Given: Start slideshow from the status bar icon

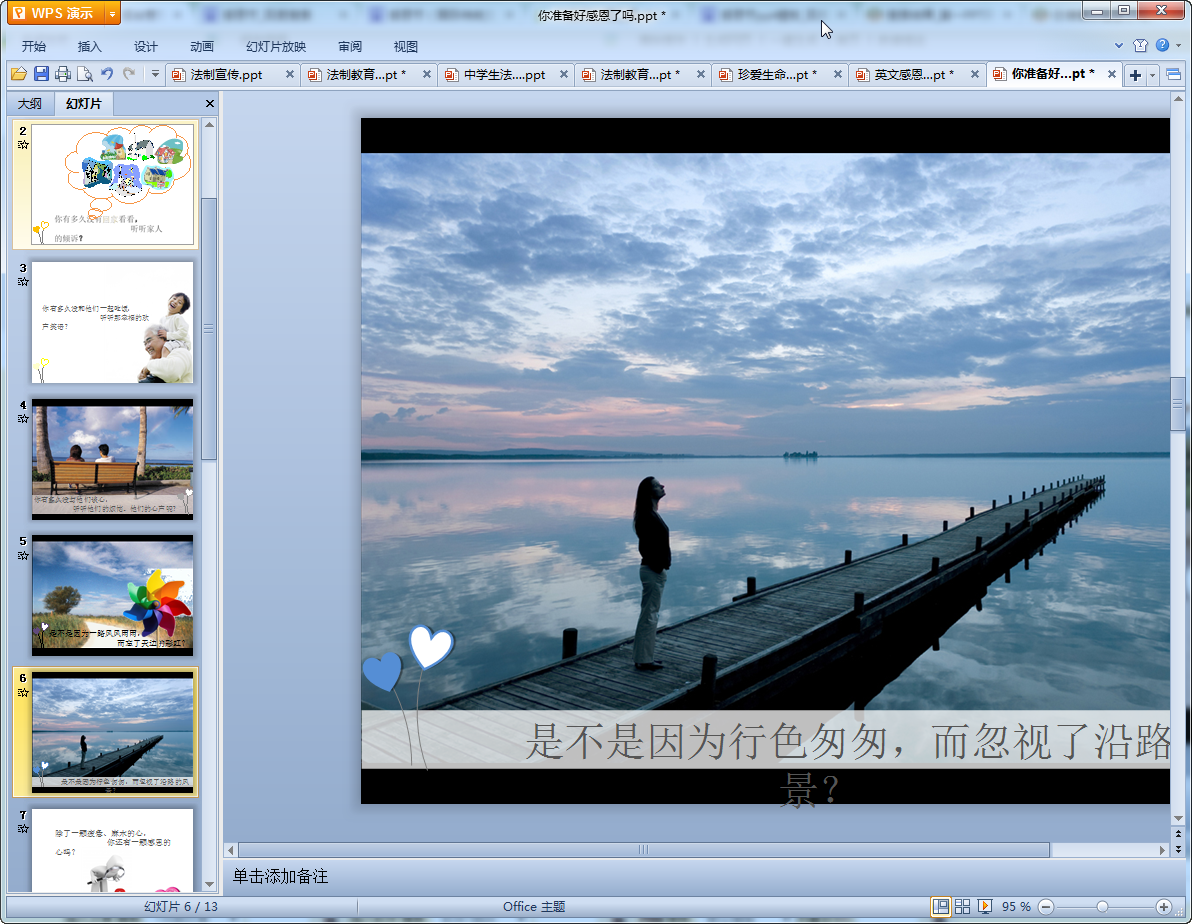Looking at the screenshot, I should pos(985,906).
